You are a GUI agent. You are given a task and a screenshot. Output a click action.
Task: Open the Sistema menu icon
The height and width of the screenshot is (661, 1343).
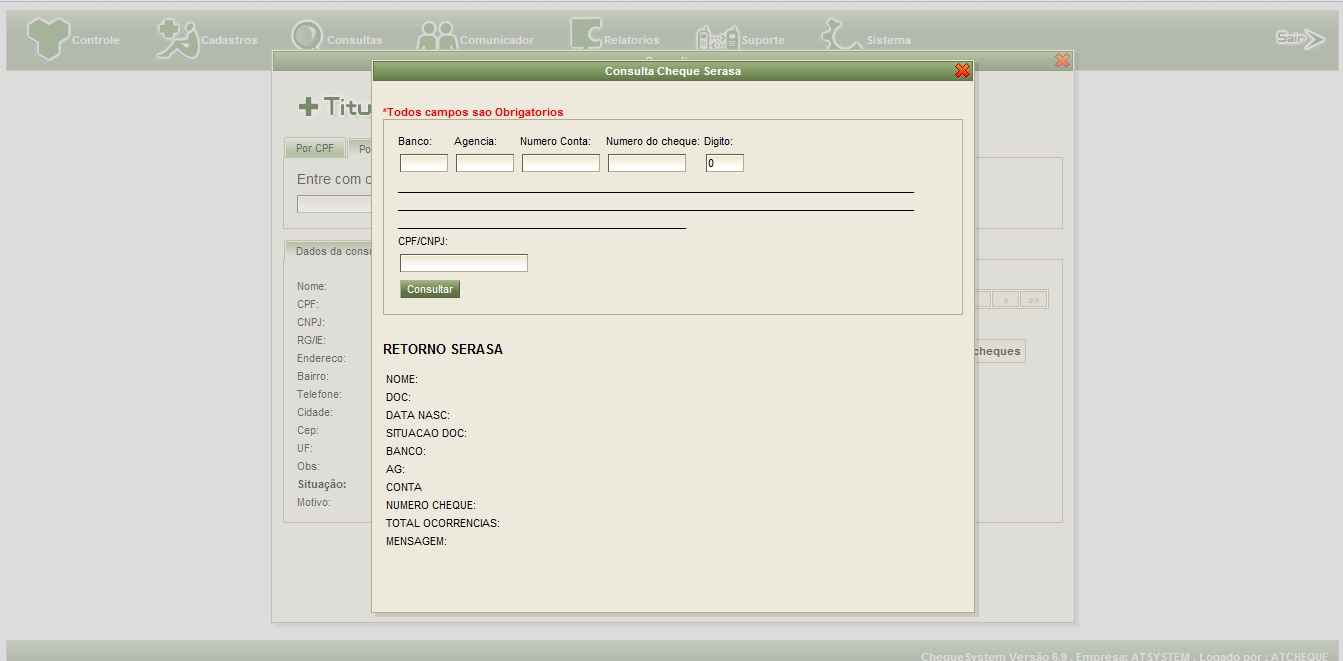click(841, 35)
